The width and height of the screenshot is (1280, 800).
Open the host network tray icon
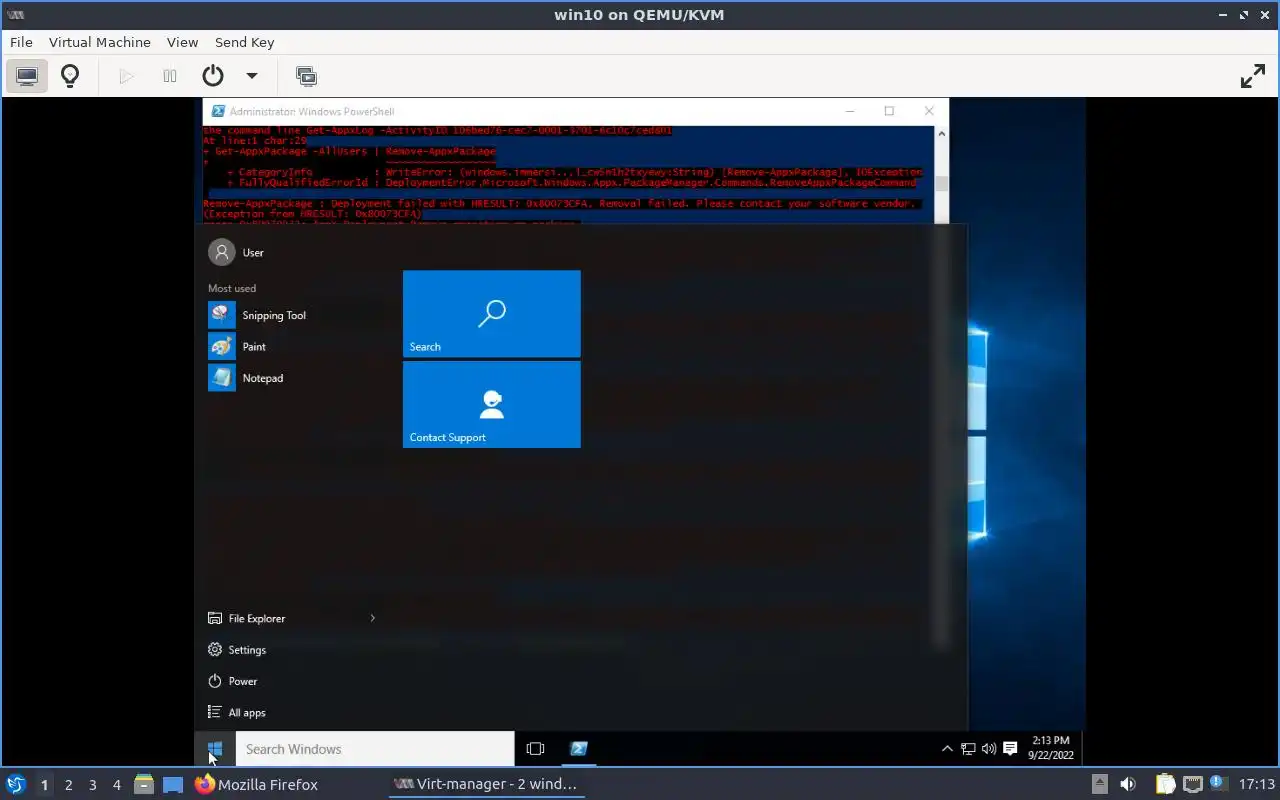tap(1192, 784)
